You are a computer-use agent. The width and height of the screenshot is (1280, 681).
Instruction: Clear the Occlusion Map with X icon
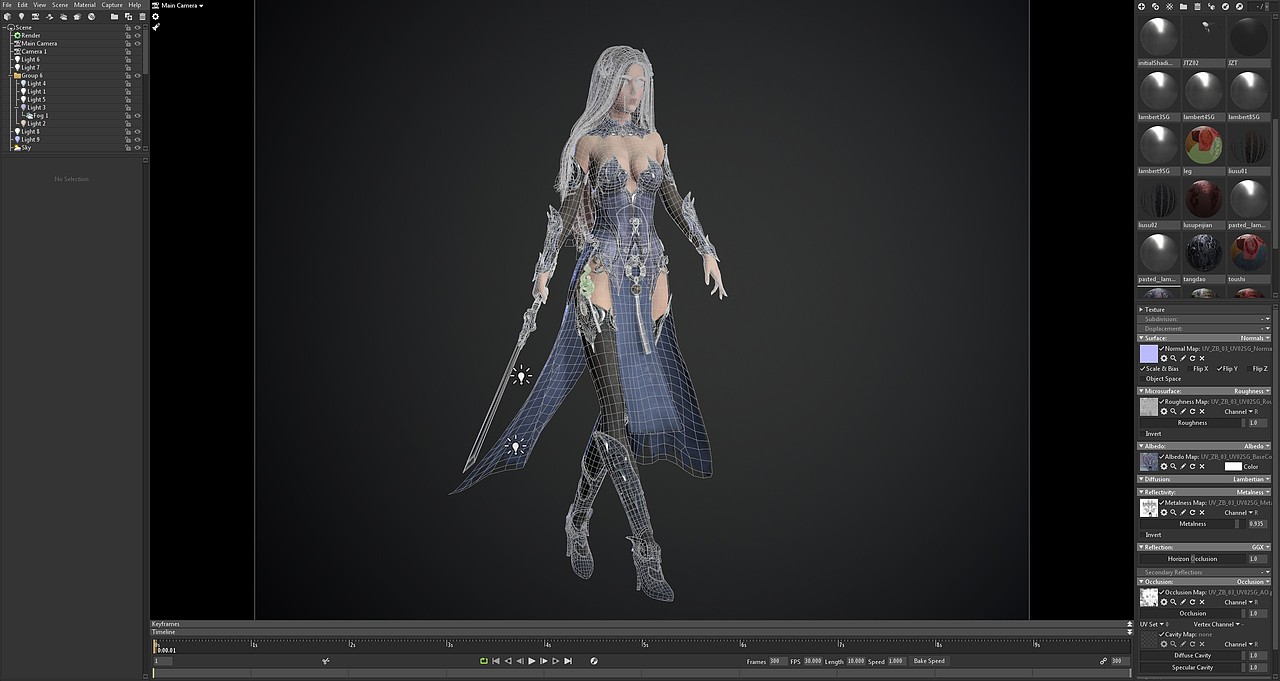coord(1202,602)
